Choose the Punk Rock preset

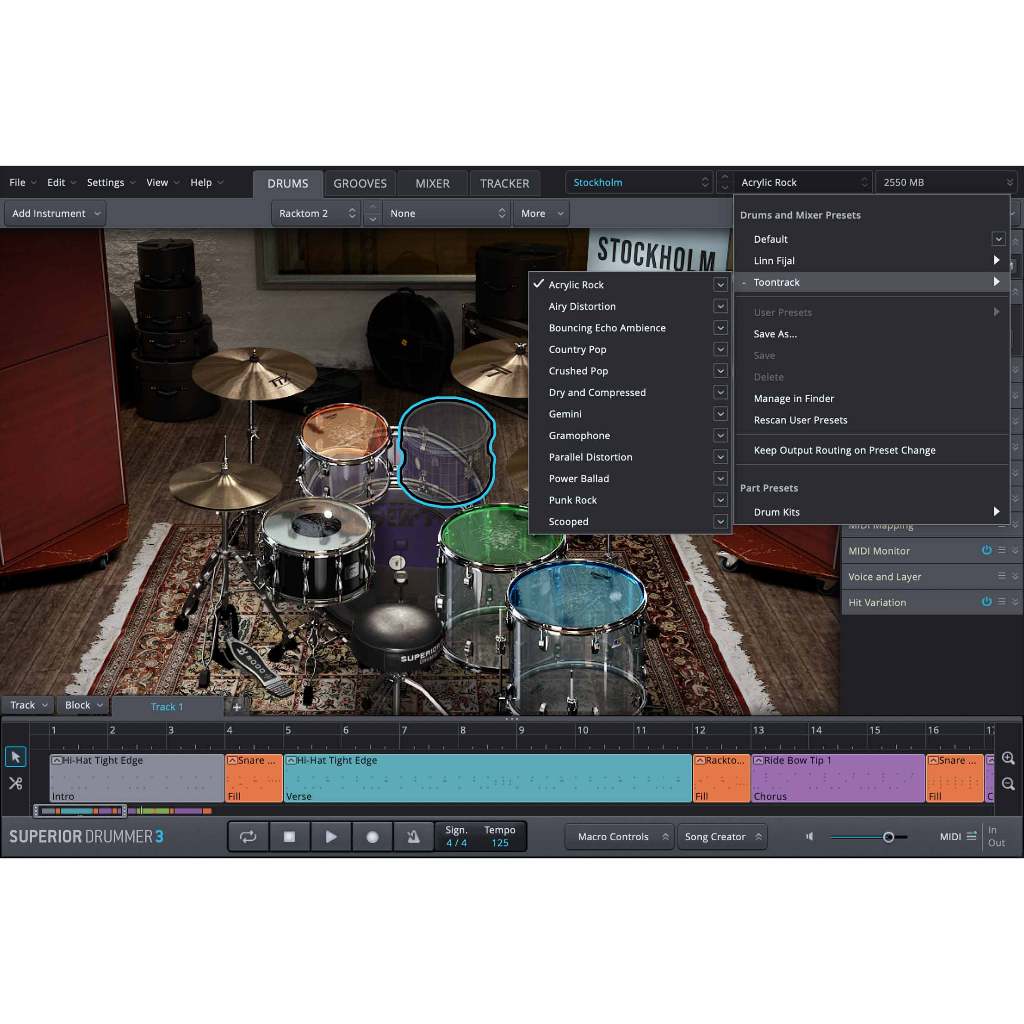(573, 500)
